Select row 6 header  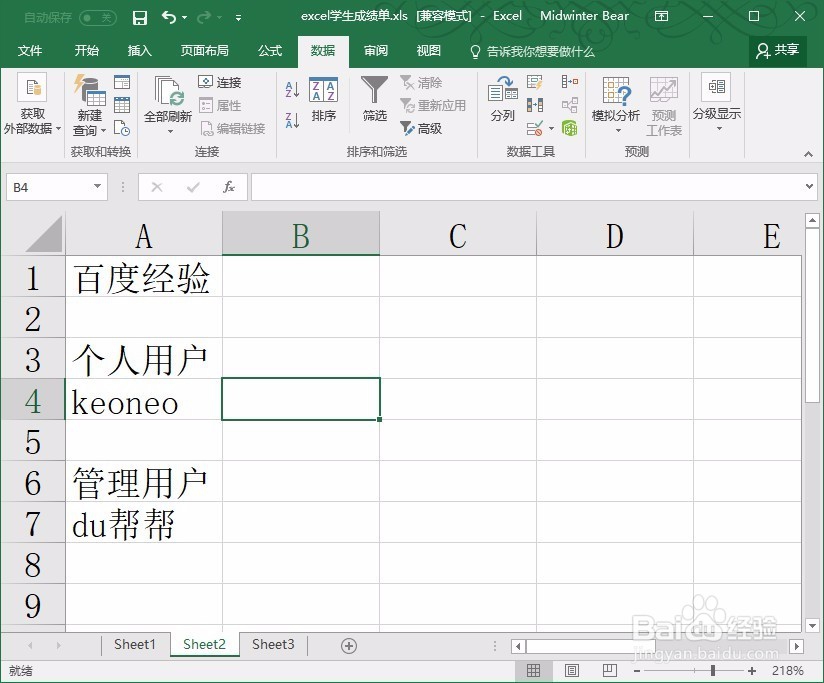click(33, 482)
